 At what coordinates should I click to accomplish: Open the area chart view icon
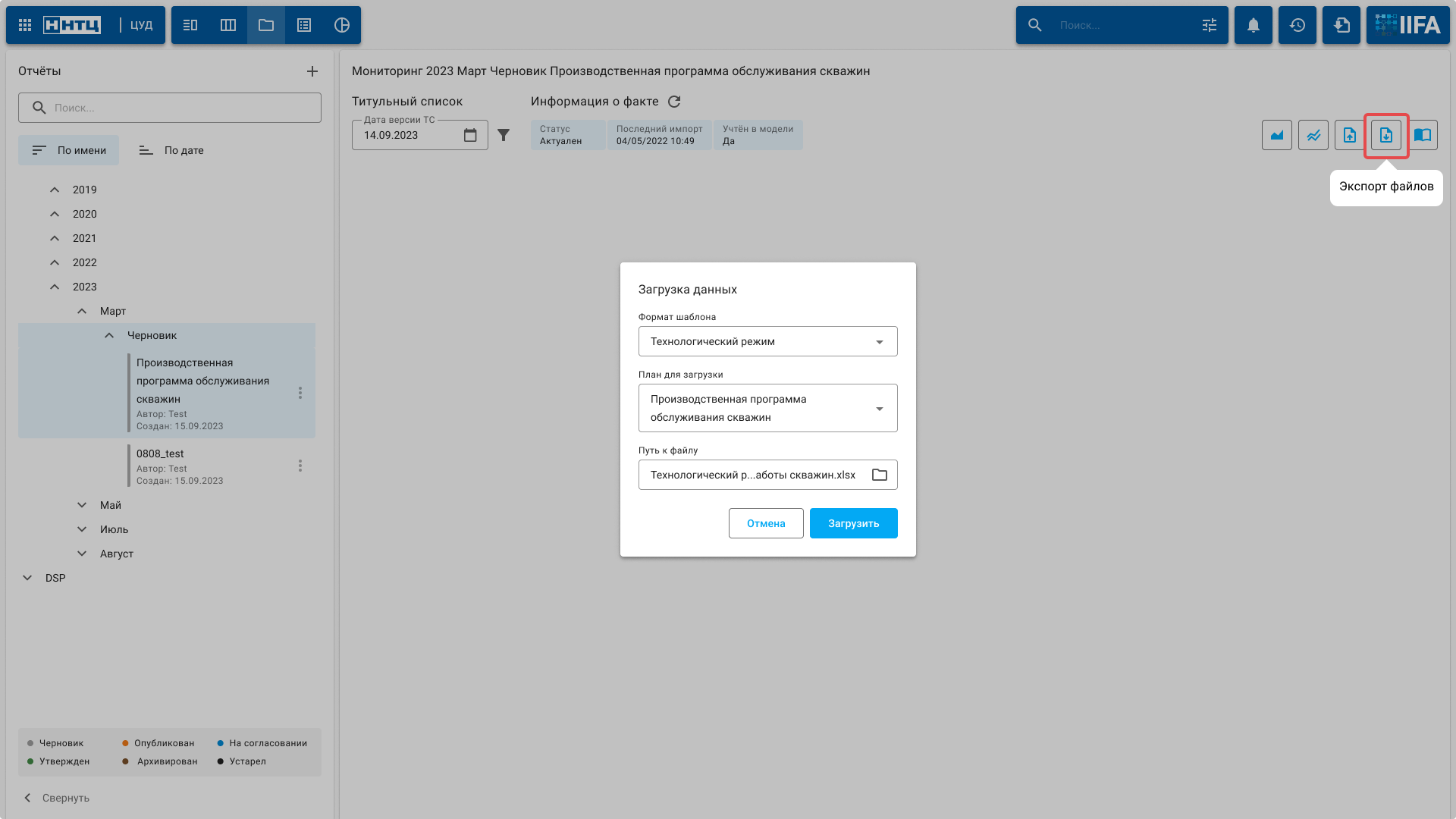1276,136
